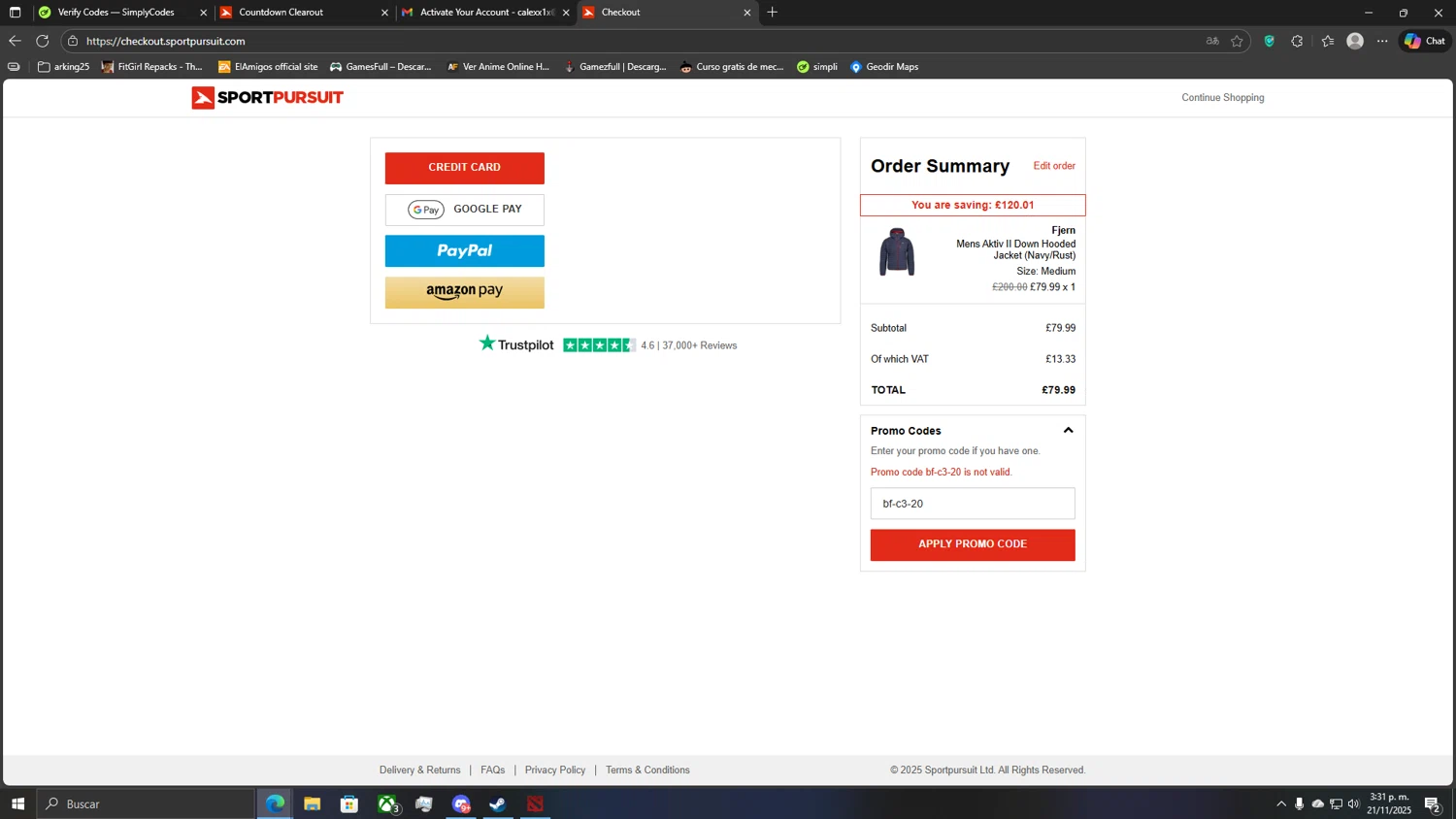The height and width of the screenshot is (819, 1456).
Task: Click the SportPursuit logo
Action: [x=267, y=97]
